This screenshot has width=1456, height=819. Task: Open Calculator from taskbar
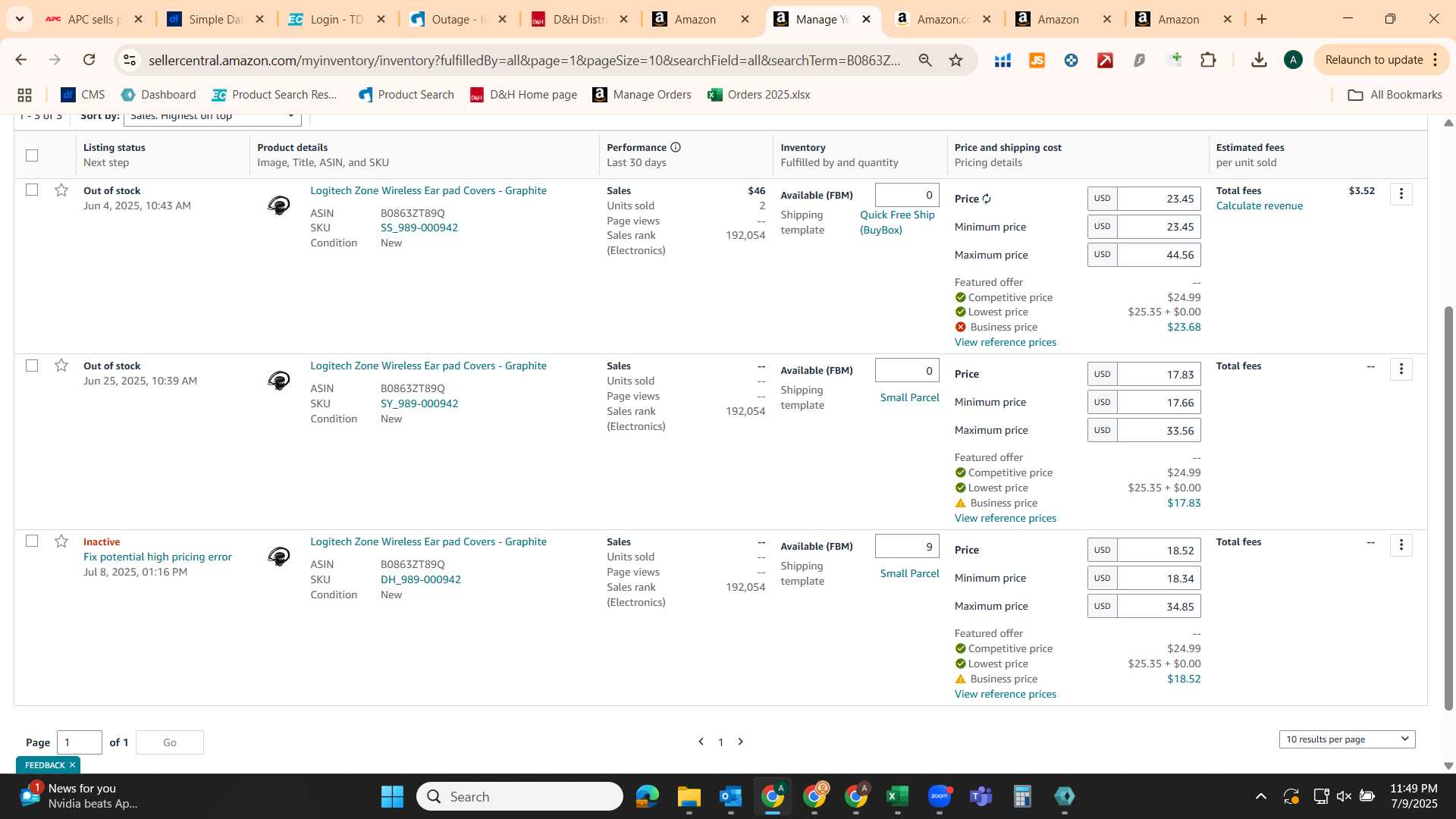pyautogui.click(x=1022, y=796)
